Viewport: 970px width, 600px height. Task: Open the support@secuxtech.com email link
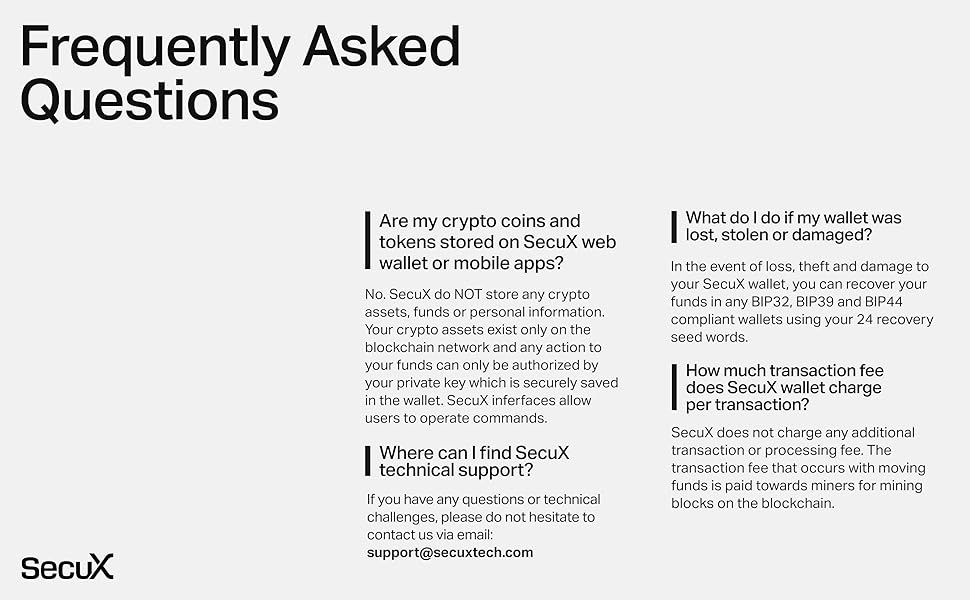coord(449,552)
